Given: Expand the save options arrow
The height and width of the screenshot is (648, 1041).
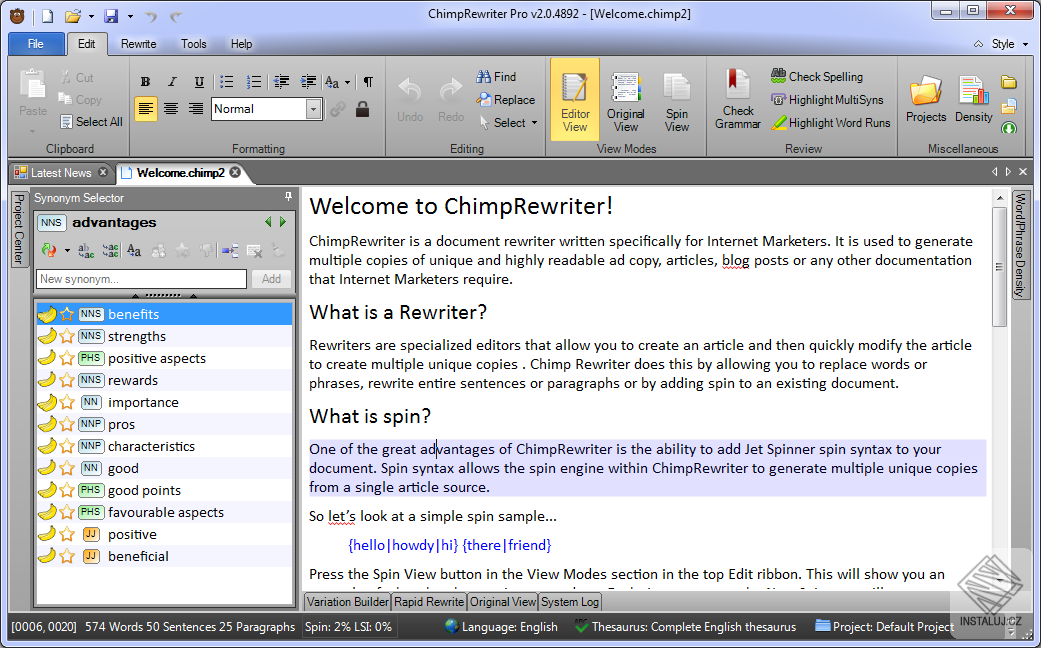Looking at the screenshot, I should coord(130,16).
